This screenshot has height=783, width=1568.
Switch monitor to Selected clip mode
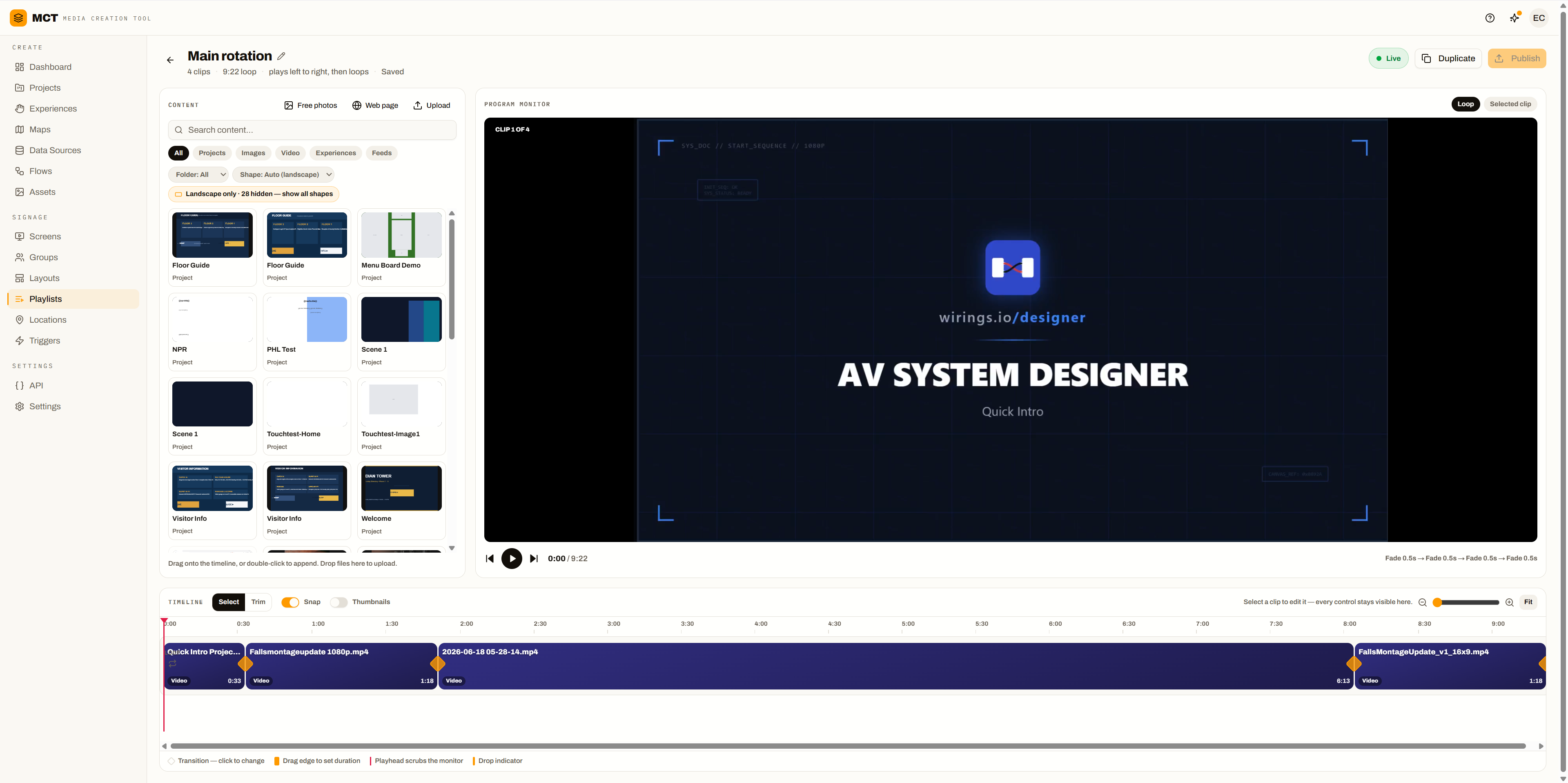(x=1510, y=104)
